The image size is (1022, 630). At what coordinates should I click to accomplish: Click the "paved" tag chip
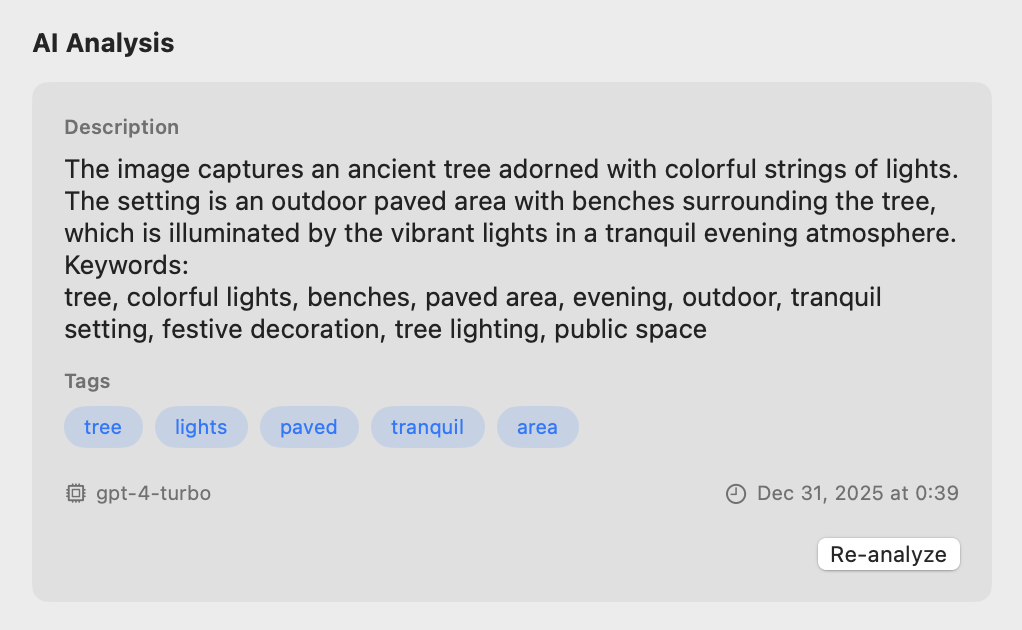[x=309, y=427]
